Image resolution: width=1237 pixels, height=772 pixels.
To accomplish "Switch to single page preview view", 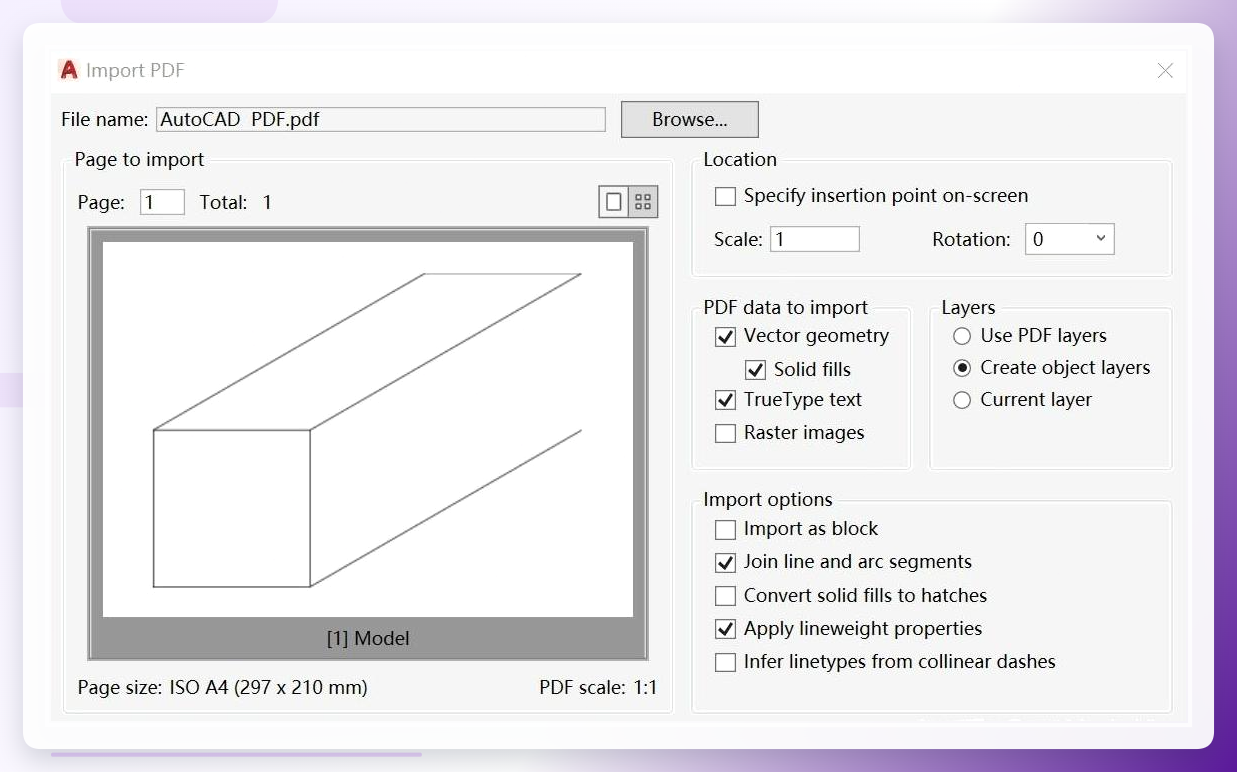I will tap(614, 202).
